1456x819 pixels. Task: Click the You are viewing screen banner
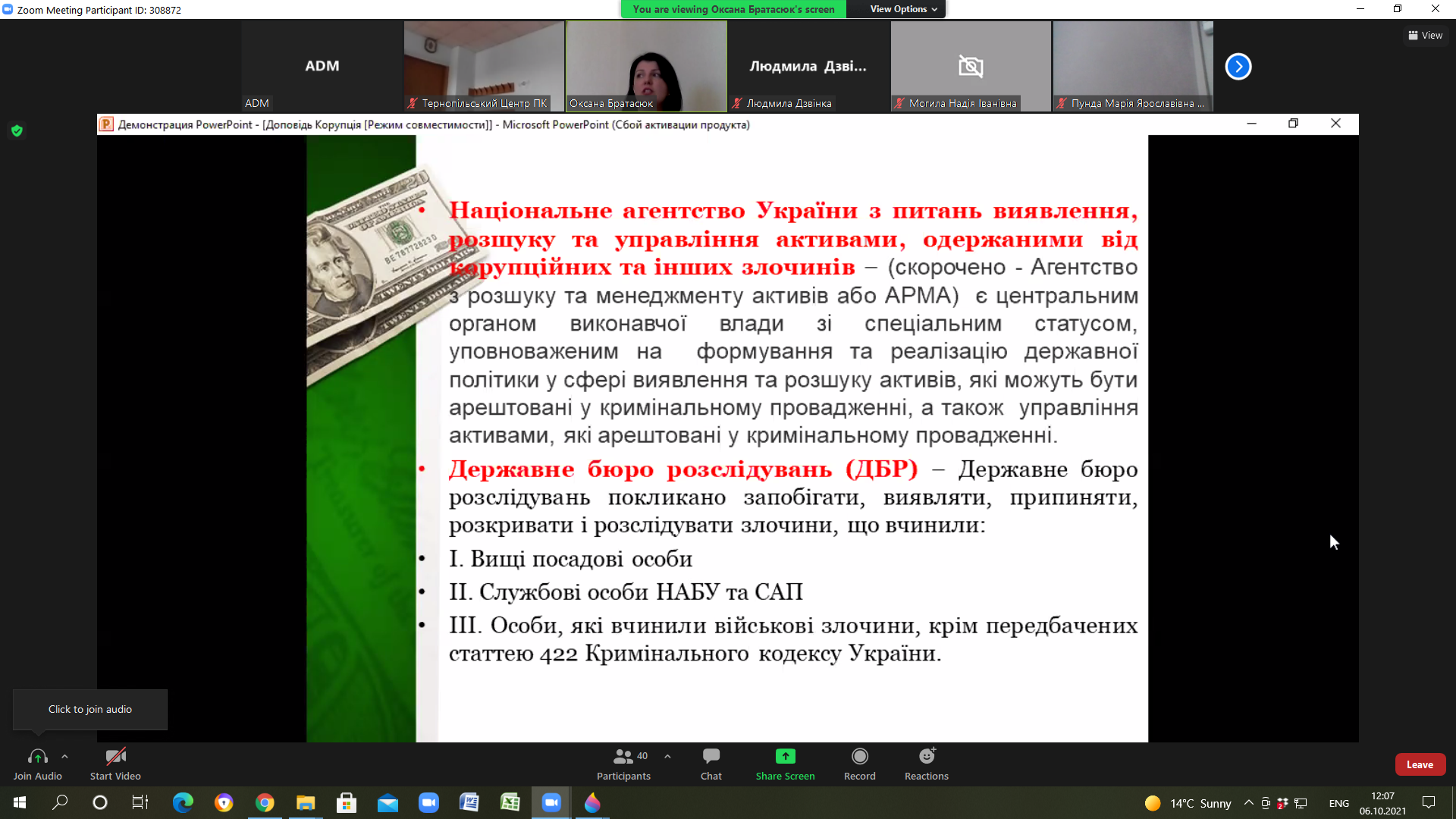pos(733,9)
